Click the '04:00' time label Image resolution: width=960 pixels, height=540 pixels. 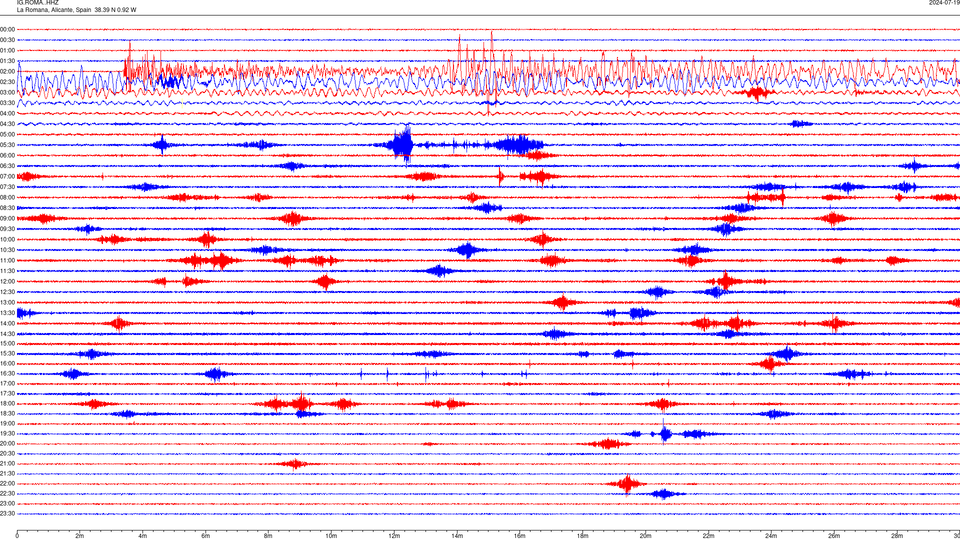(x=7, y=113)
